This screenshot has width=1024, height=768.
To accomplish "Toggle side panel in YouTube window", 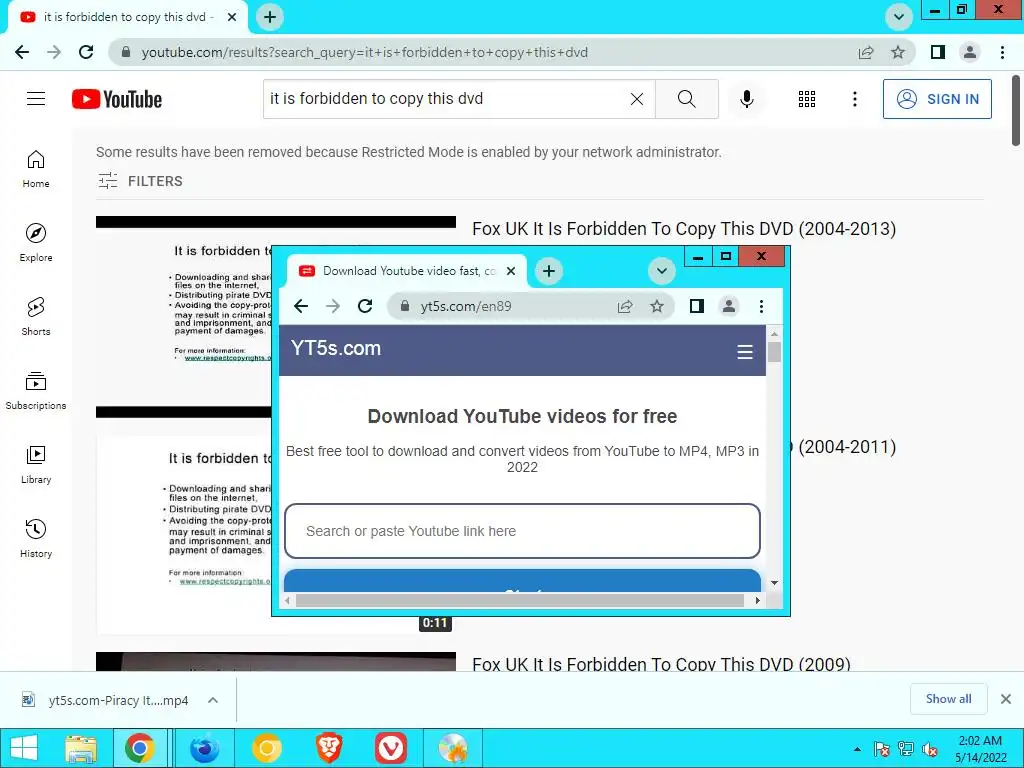I will click(x=938, y=52).
